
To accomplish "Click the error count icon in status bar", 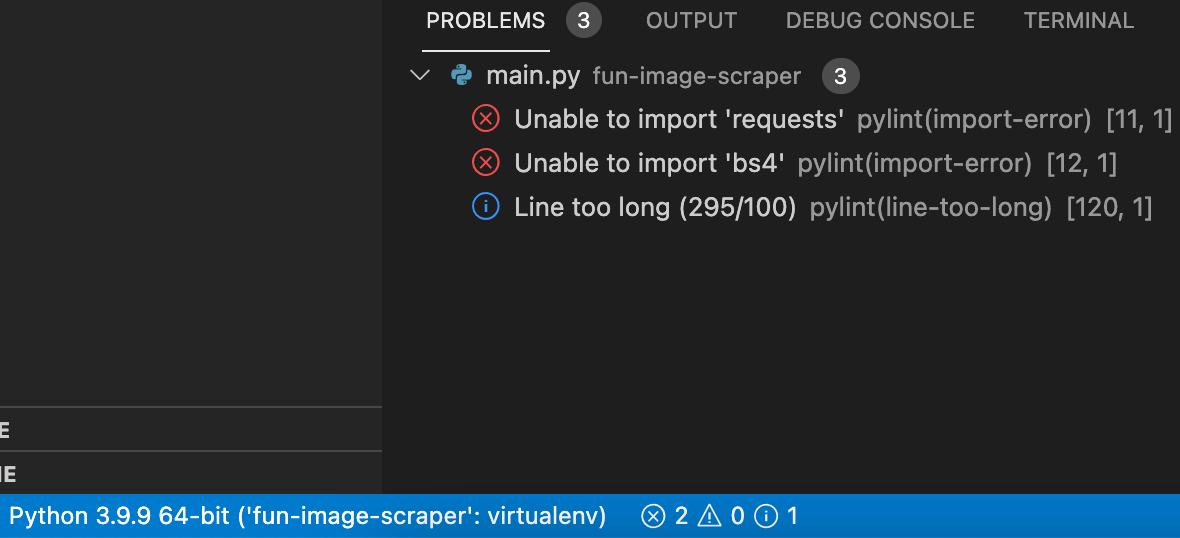I will pyautogui.click(x=652, y=516).
